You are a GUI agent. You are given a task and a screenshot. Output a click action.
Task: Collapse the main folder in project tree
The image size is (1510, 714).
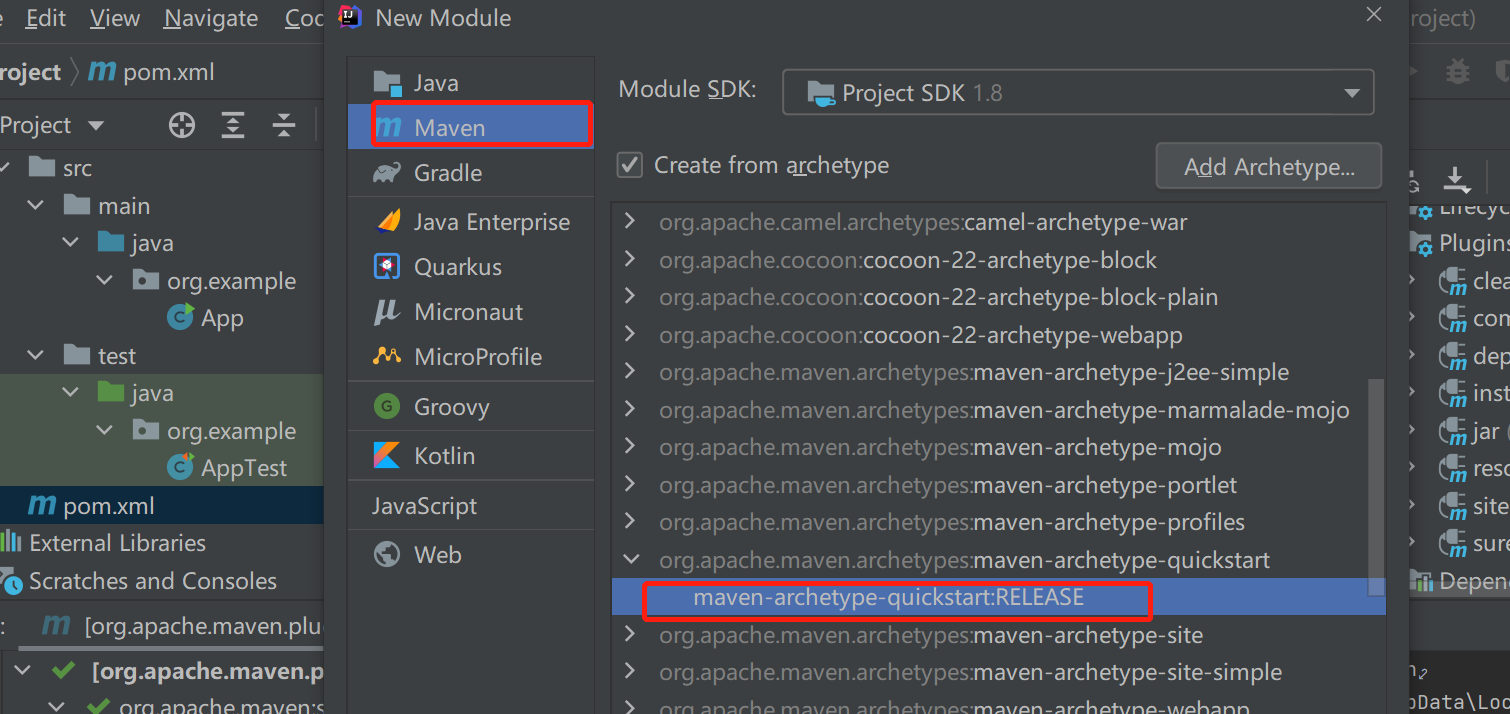tap(36, 205)
